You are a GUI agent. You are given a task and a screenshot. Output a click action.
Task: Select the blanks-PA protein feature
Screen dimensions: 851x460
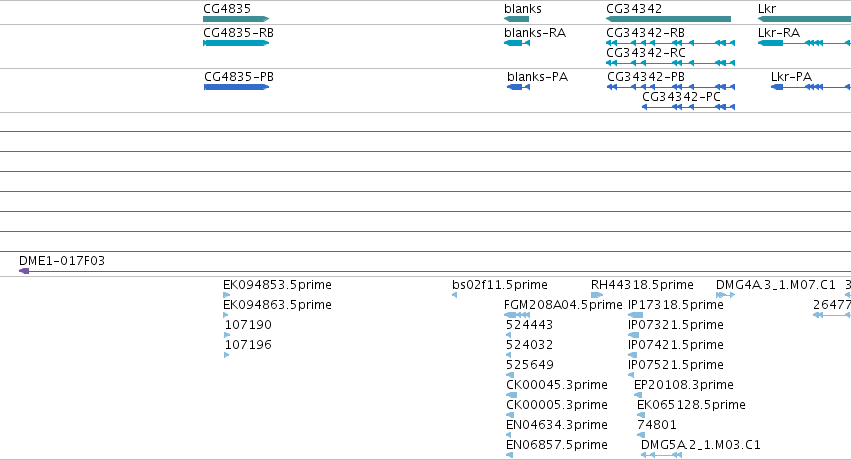click(x=518, y=87)
